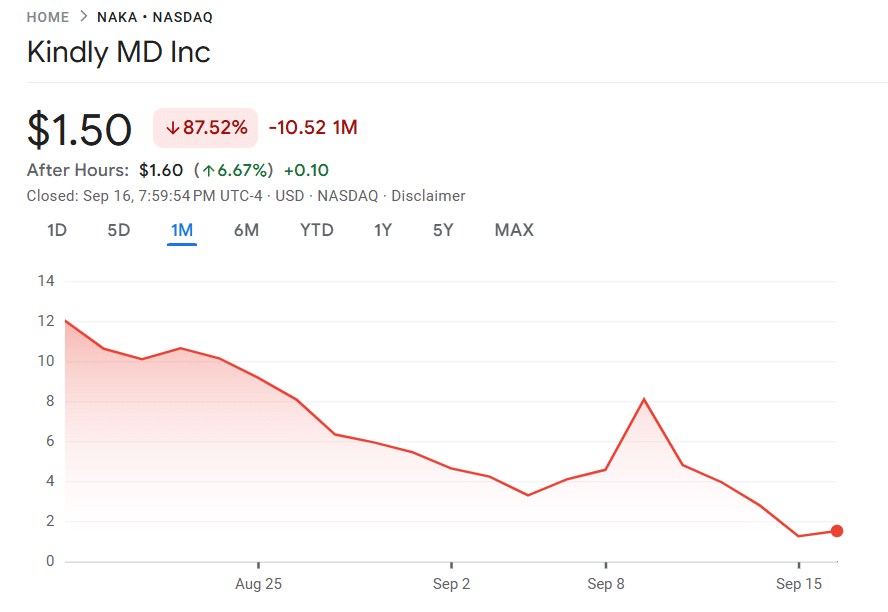Click the lowest chart point near Sep 15
This screenshot has width=888, height=612.
click(x=800, y=535)
